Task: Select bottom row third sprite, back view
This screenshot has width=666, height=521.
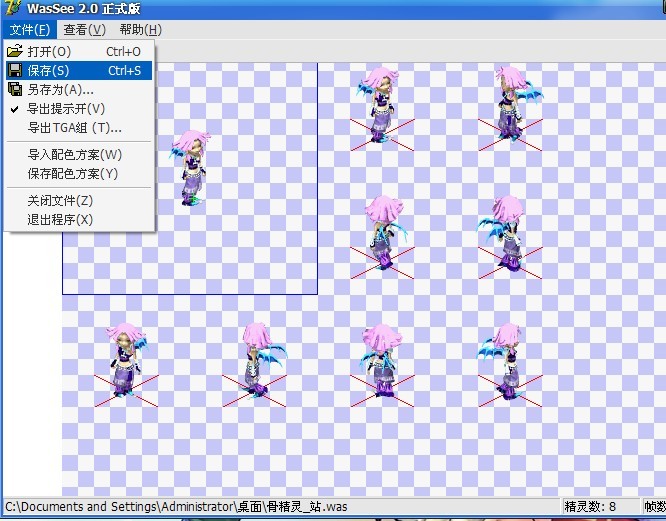Action: (x=381, y=360)
